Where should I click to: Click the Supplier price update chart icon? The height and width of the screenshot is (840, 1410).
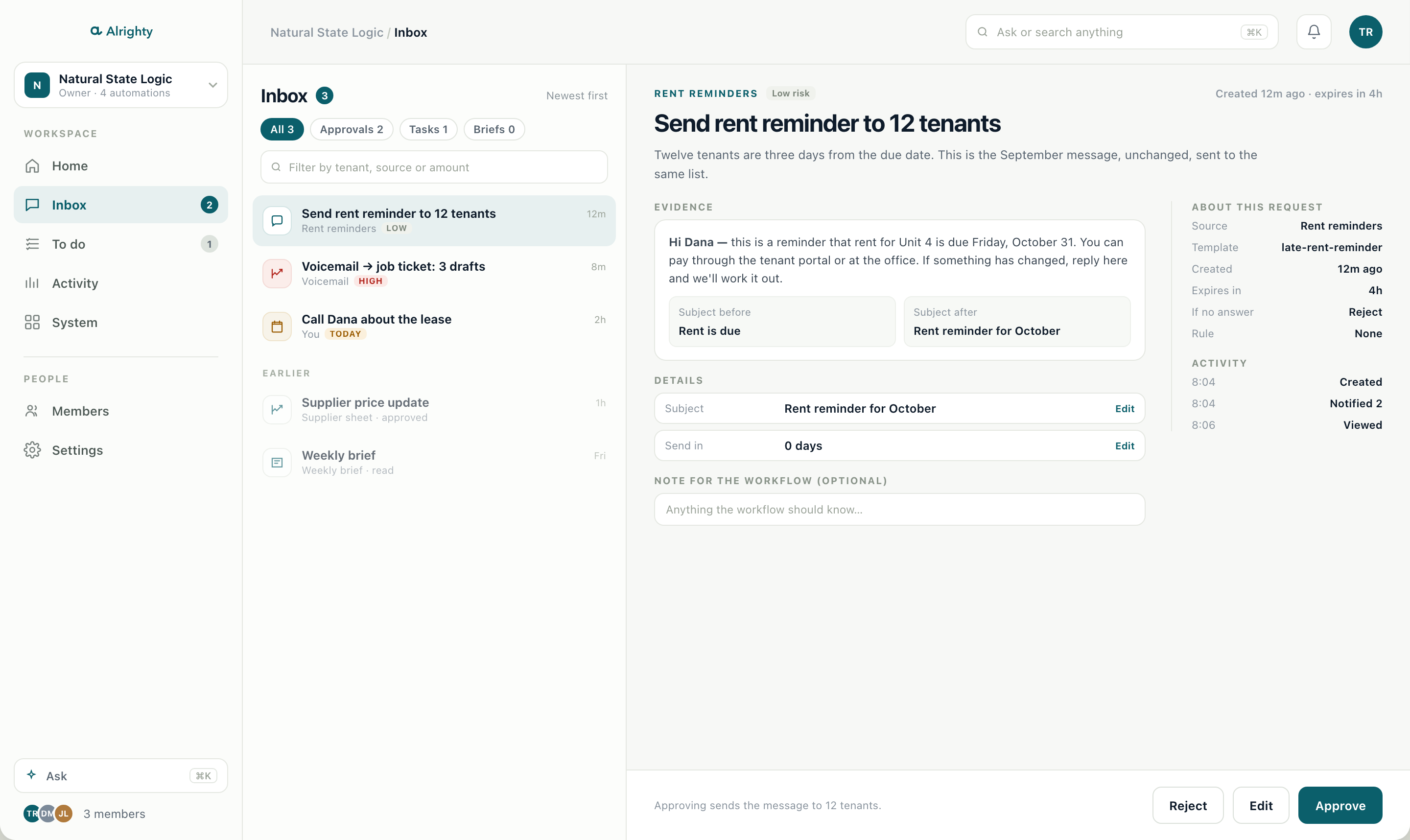[277, 410]
